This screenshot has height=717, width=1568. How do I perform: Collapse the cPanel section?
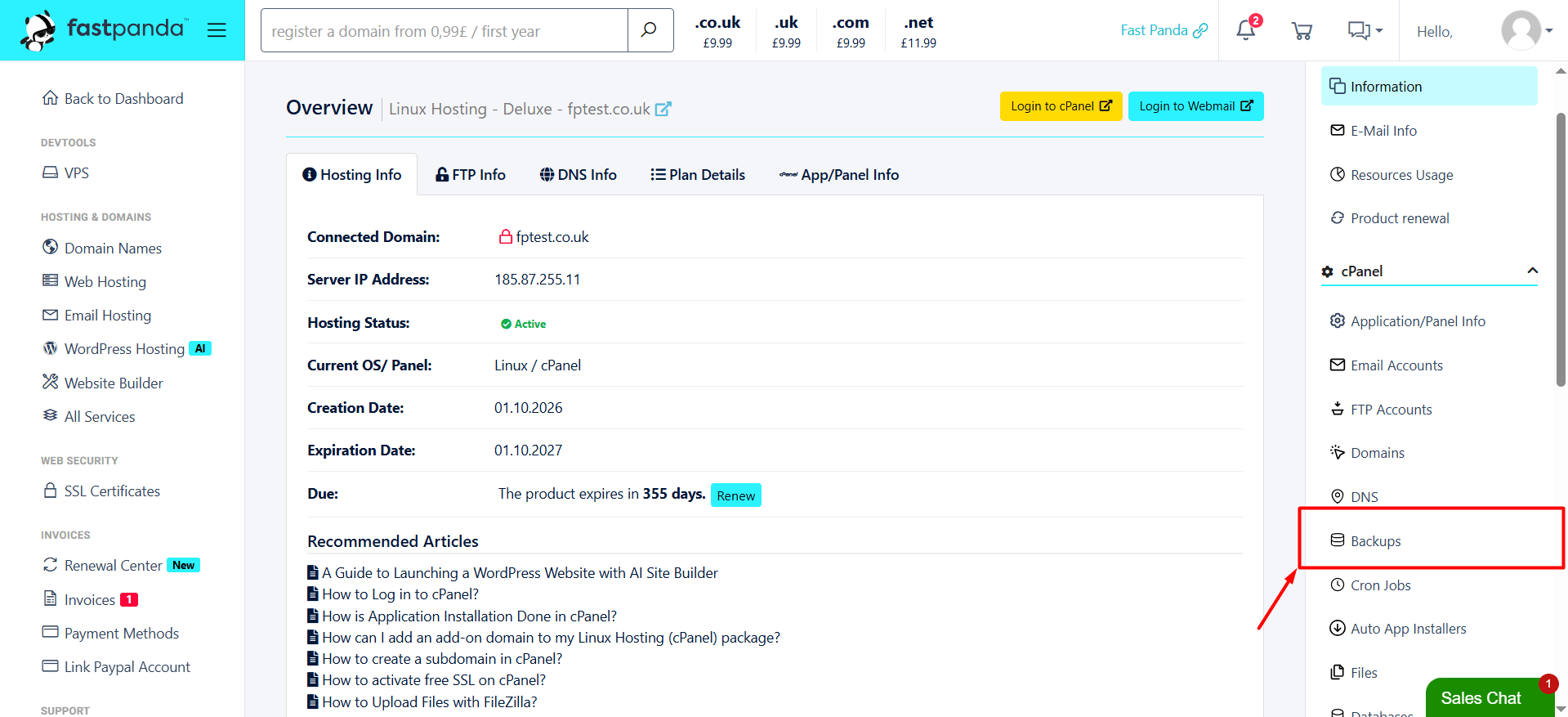pyautogui.click(x=1532, y=271)
